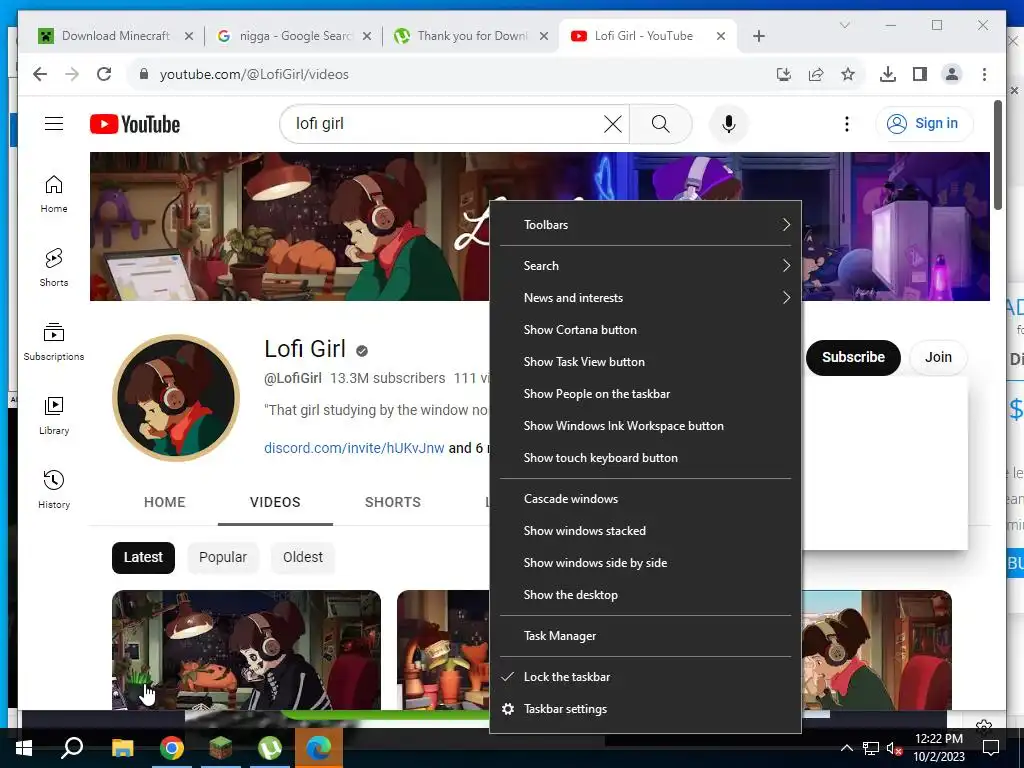
Task: Click Lofi Girl channel avatar
Action: [176, 398]
